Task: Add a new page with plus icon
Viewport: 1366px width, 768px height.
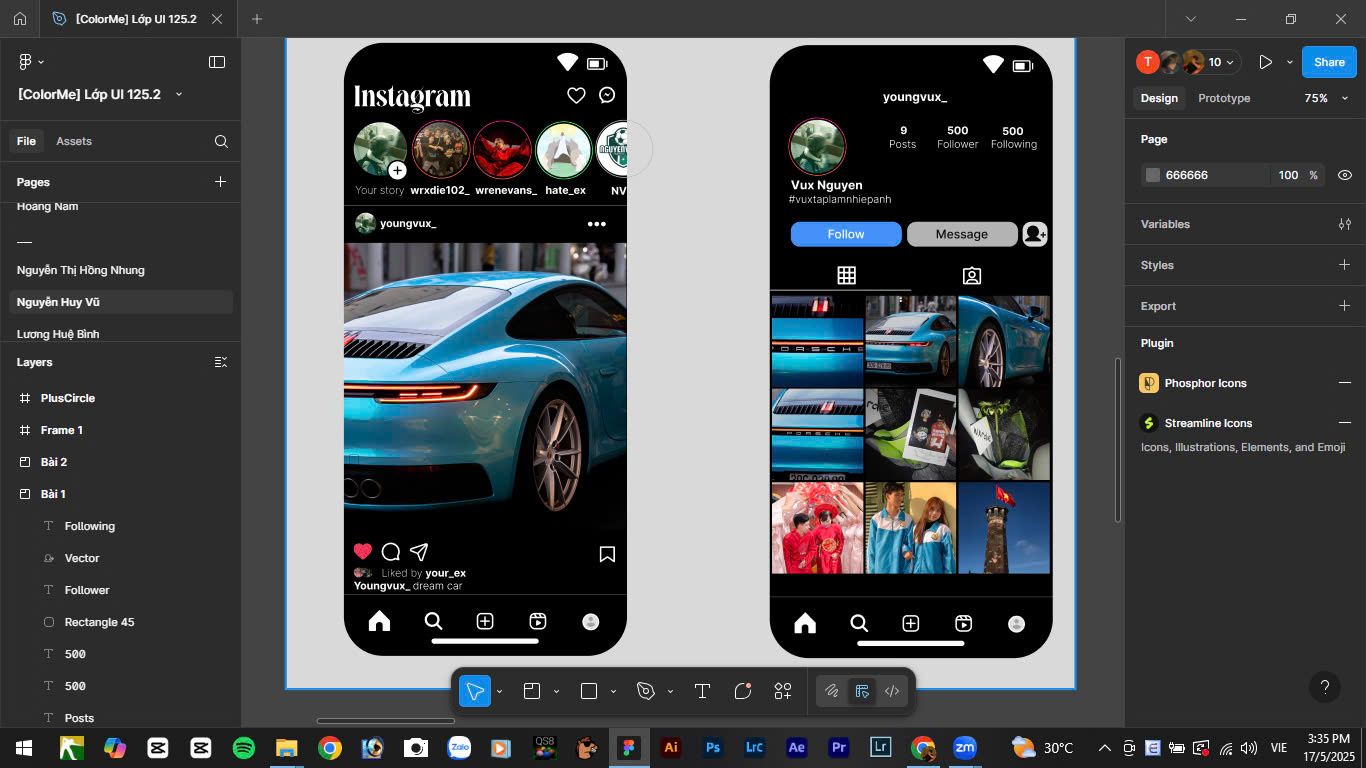Action: tap(221, 182)
